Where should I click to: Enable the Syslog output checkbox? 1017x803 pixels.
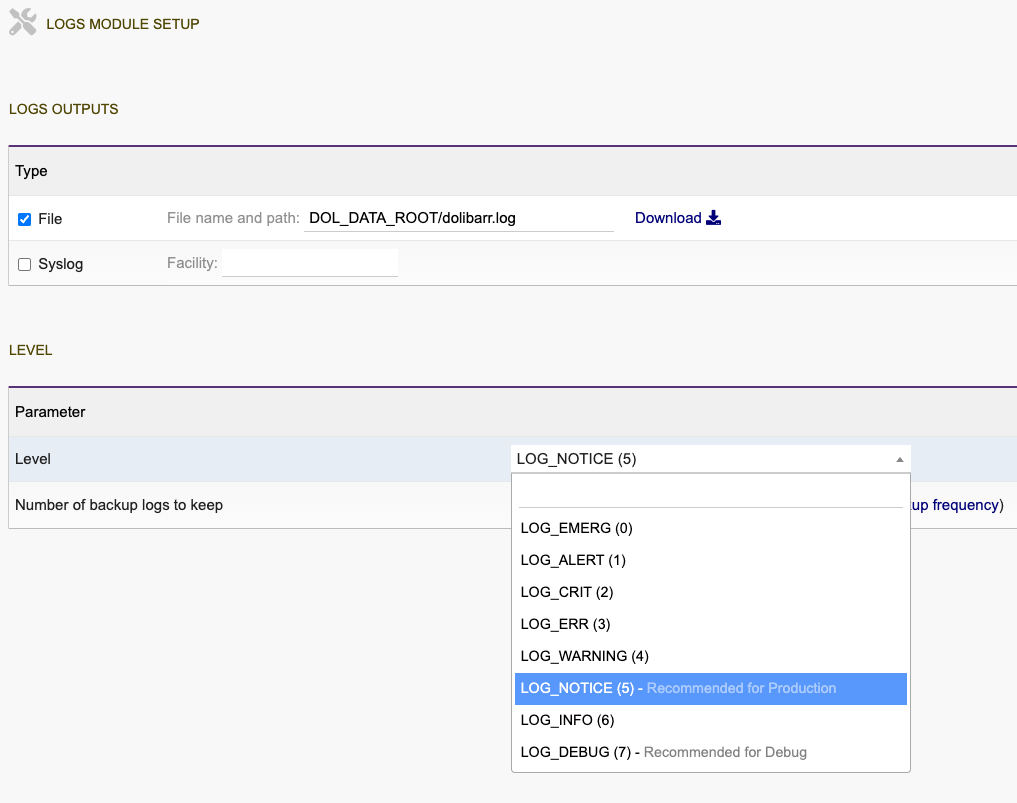pos(25,265)
